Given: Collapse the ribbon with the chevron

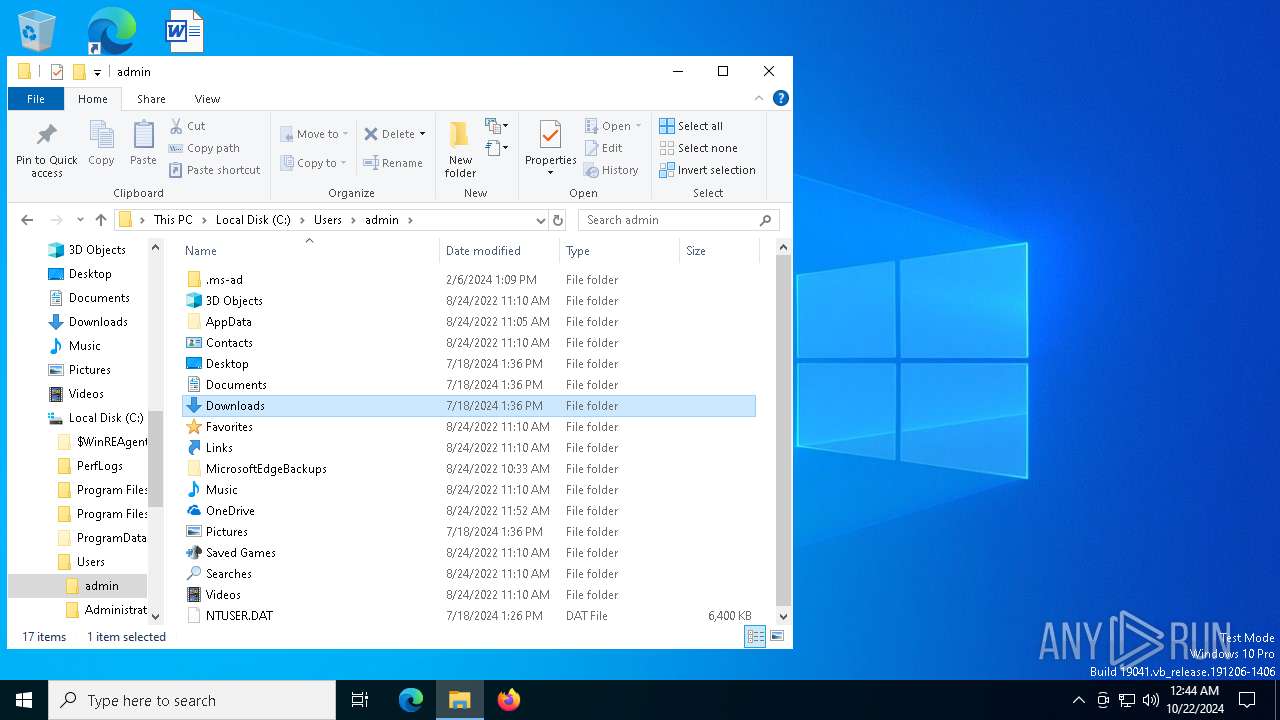Looking at the screenshot, I should pyautogui.click(x=759, y=98).
